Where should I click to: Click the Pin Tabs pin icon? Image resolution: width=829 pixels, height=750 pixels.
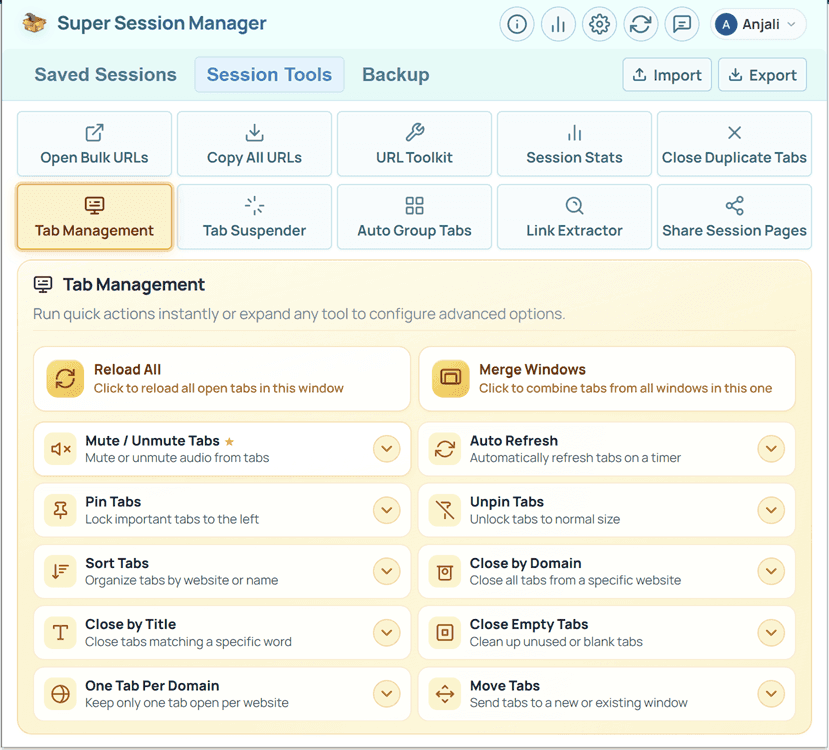click(61, 510)
